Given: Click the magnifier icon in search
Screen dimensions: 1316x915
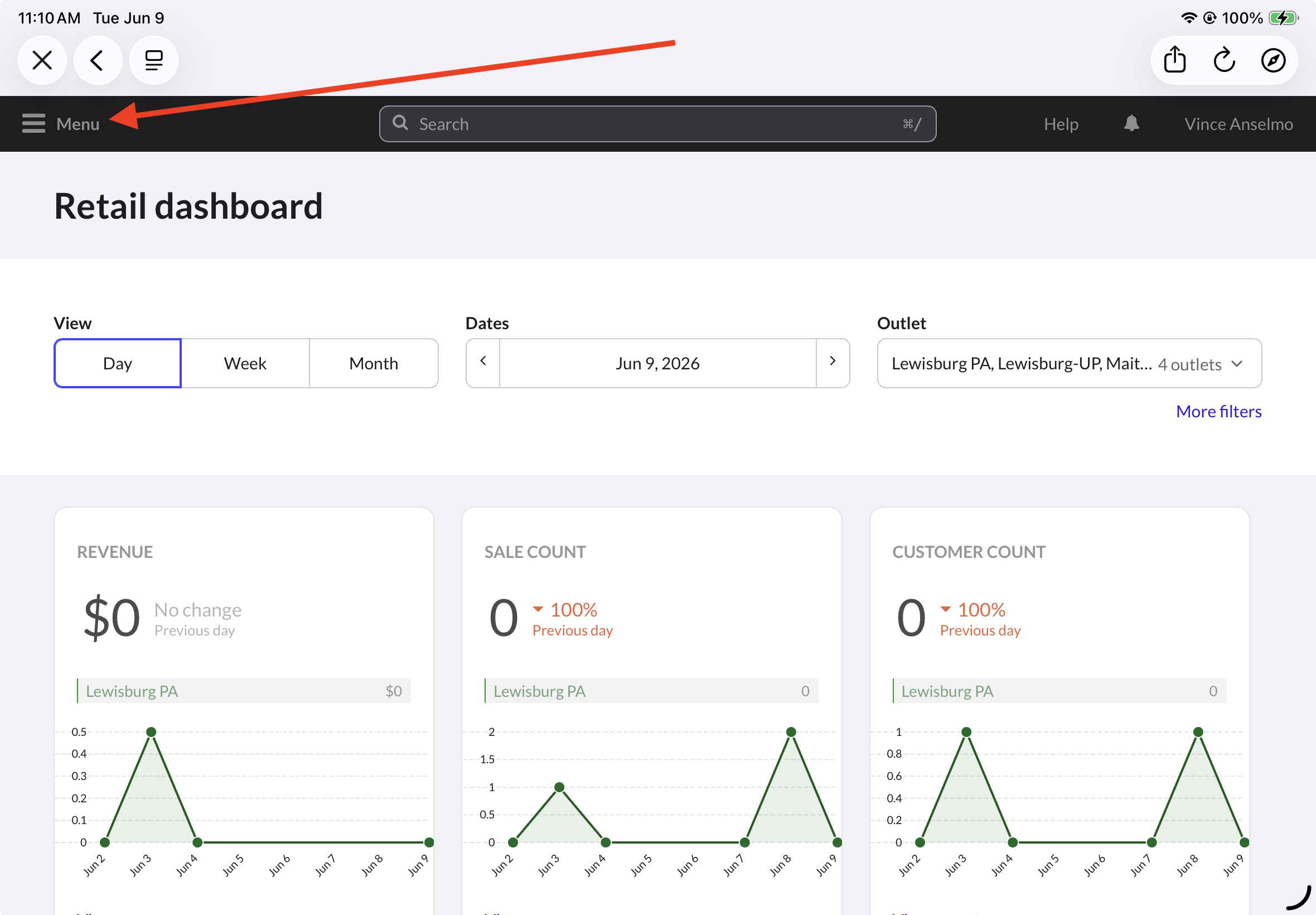Looking at the screenshot, I should (x=400, y=123).
